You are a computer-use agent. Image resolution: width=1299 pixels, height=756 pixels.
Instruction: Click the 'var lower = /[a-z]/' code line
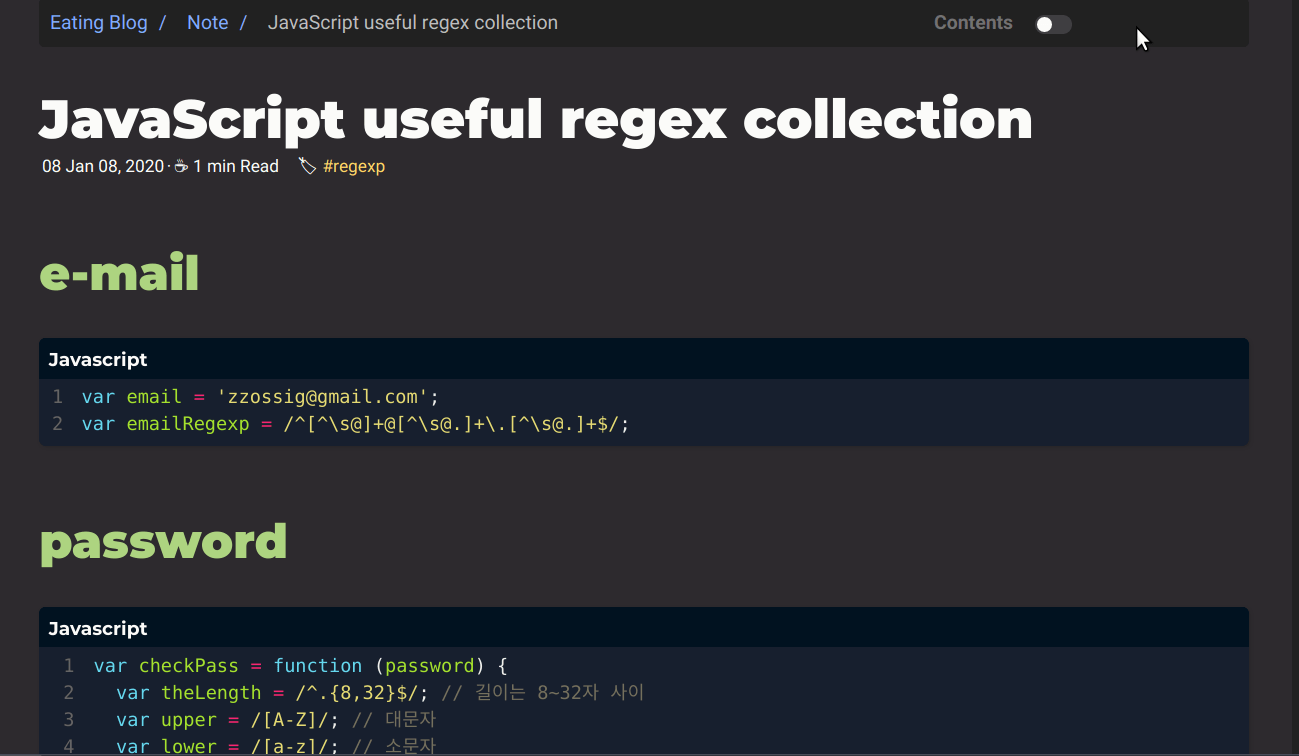pyautogui.click(x=276, y=746)
